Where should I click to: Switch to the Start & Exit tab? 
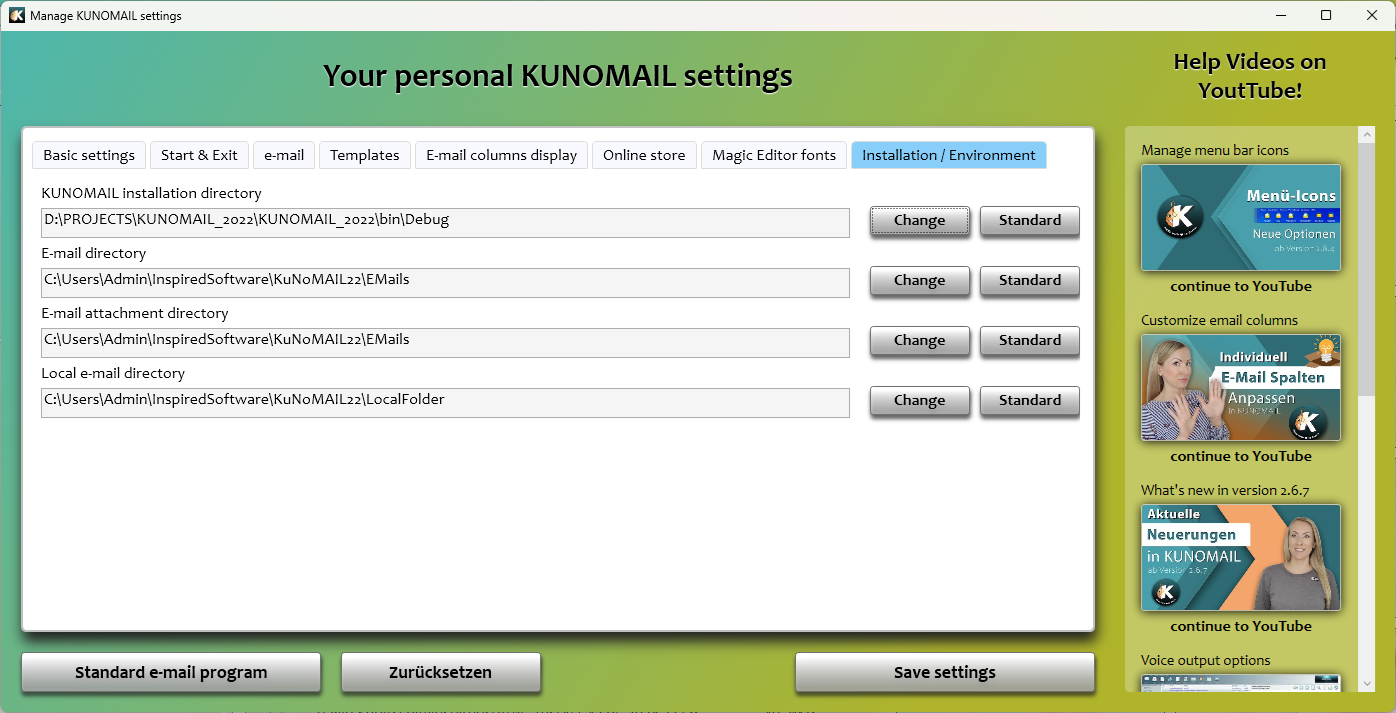199,155
